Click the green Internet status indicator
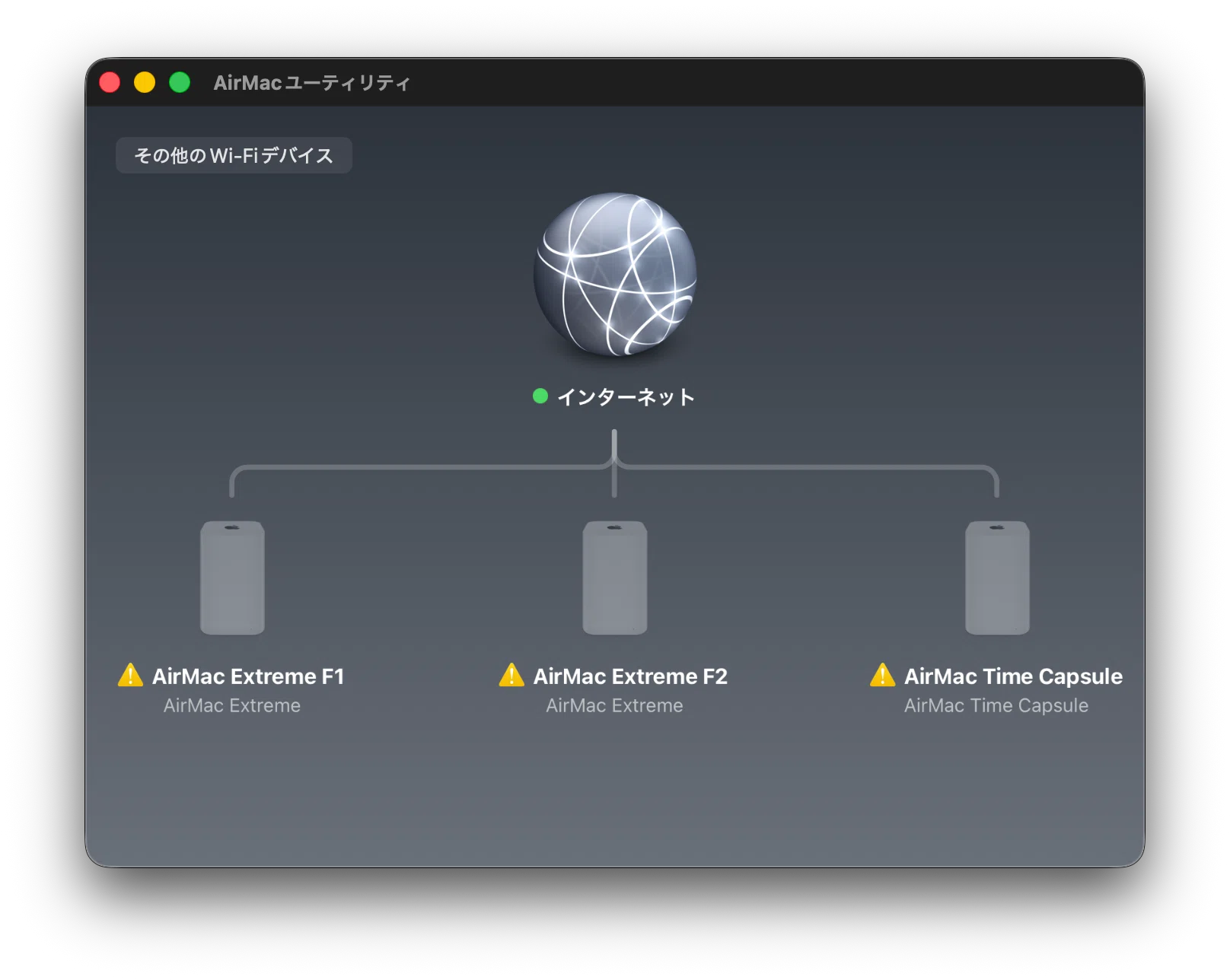This screenshot has width=1230, height=980. pos(540,396)
